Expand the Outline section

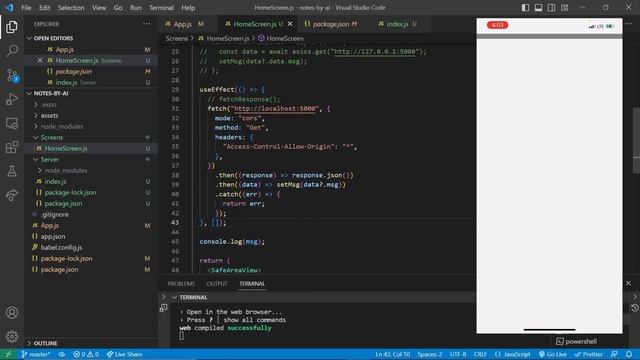29,343
